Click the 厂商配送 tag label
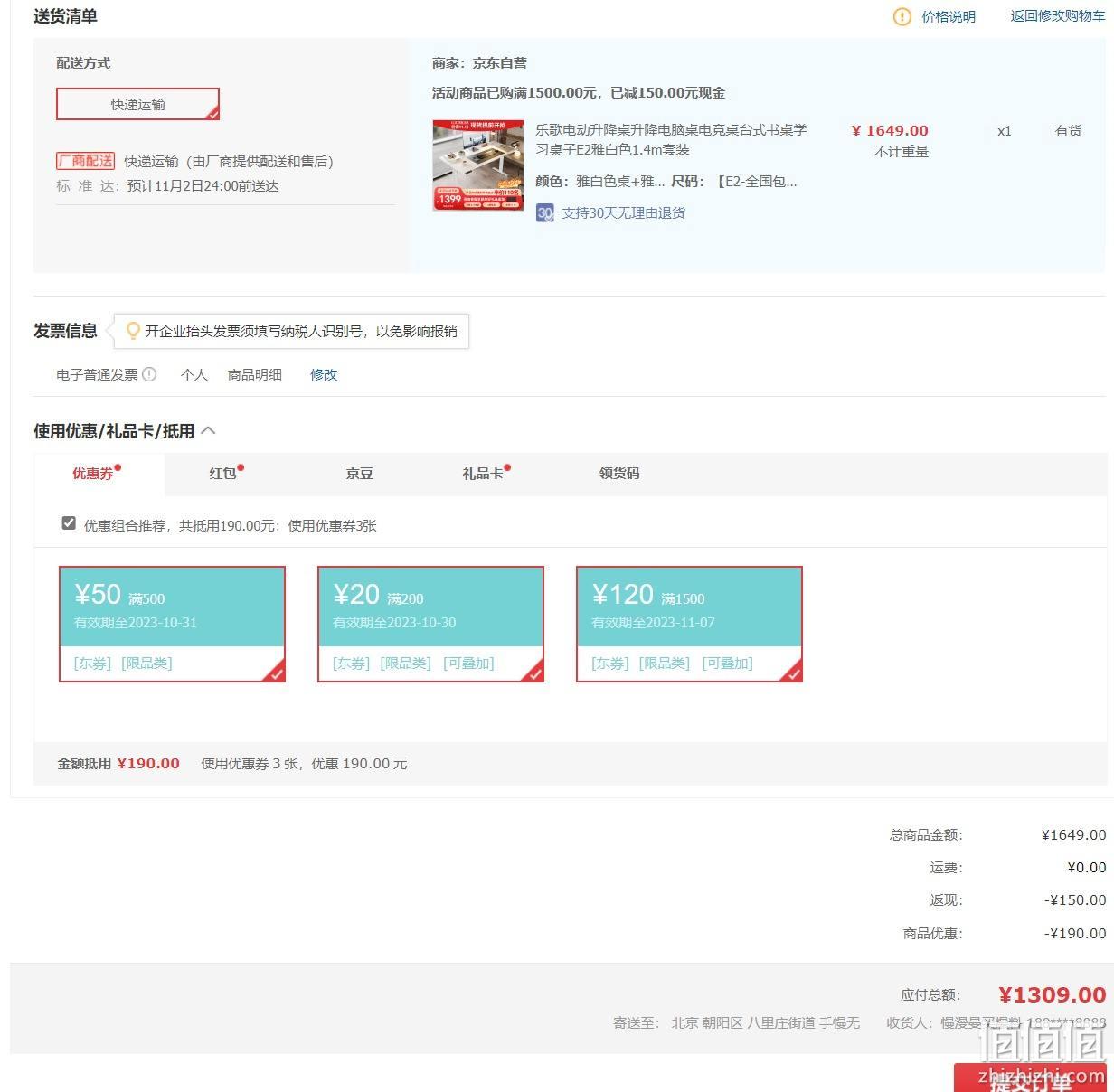Screen dimensions: 1114x1092 (86, 161)
